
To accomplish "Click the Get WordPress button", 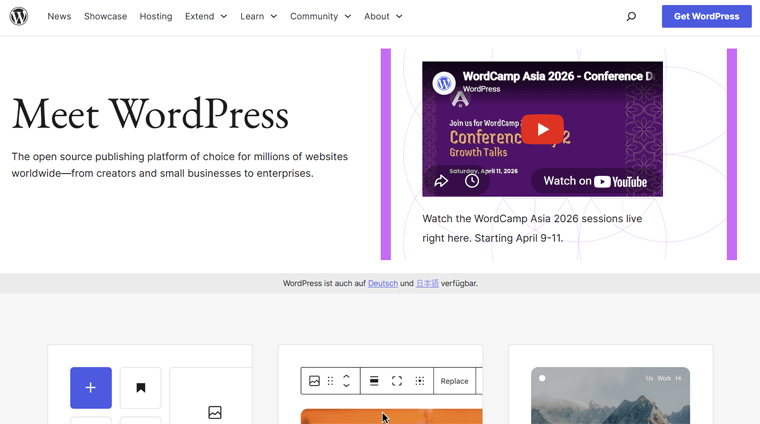I will point(706,16).
